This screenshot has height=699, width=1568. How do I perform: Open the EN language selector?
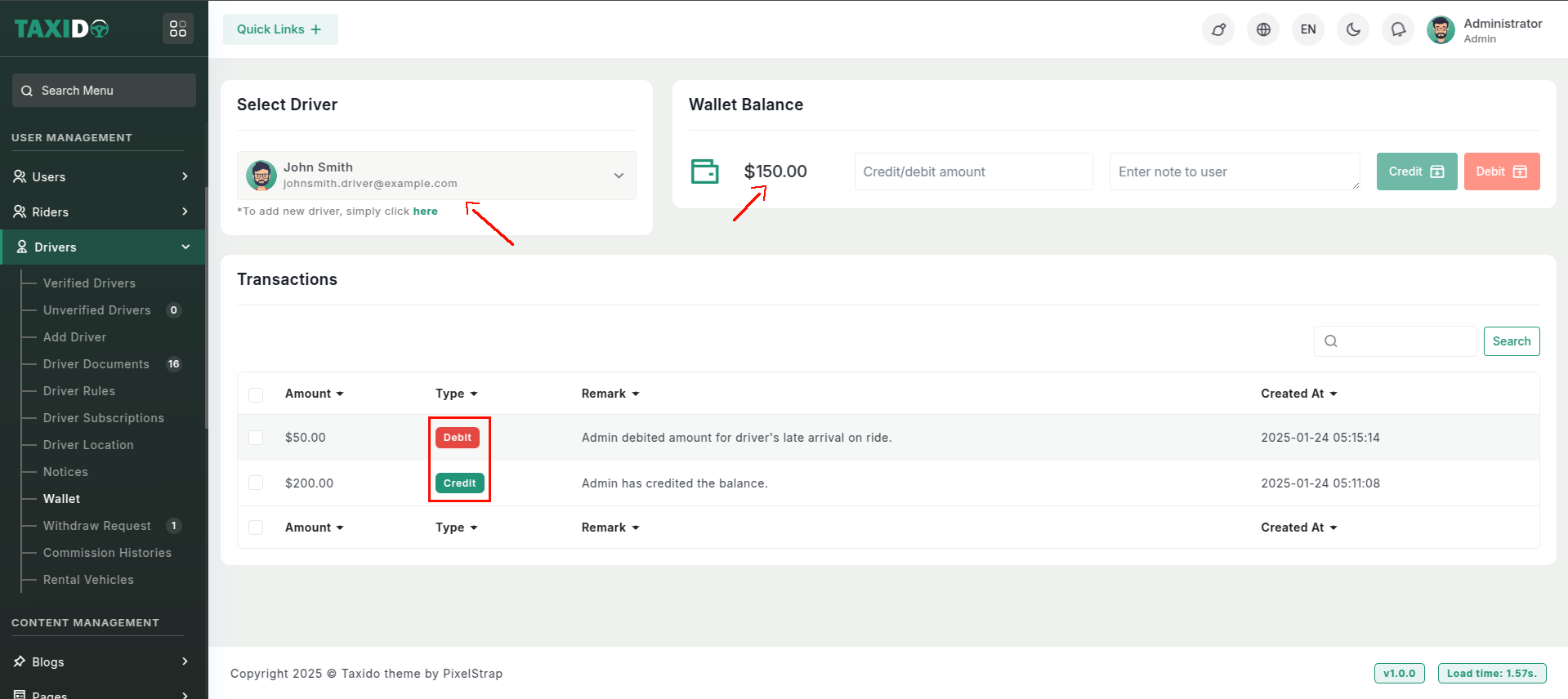[1308, 29]
